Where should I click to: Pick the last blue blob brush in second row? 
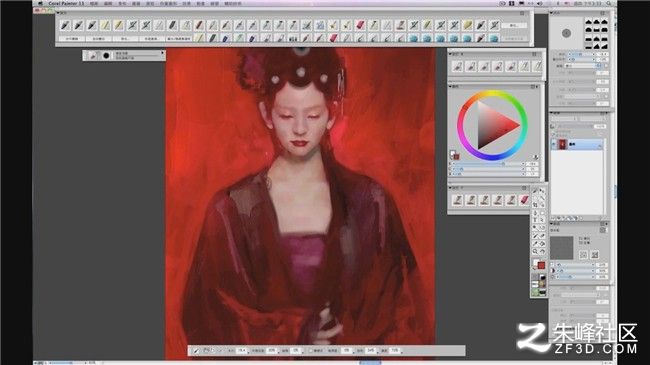(494, 39)
